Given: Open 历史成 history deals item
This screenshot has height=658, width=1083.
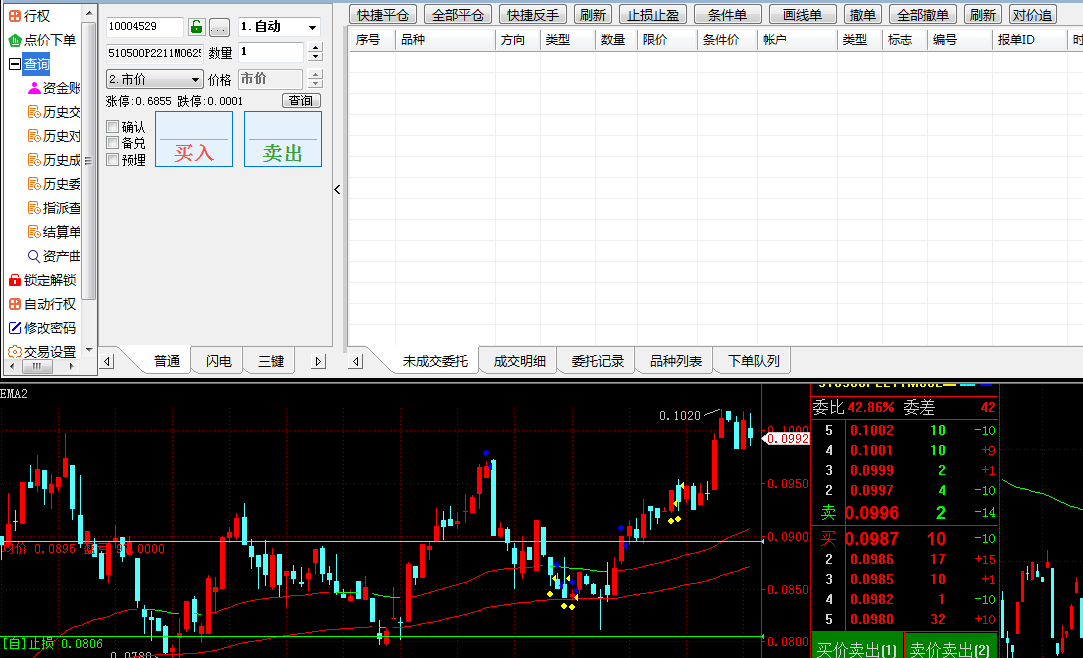Looking at the screenshot, I should (54, 160).
